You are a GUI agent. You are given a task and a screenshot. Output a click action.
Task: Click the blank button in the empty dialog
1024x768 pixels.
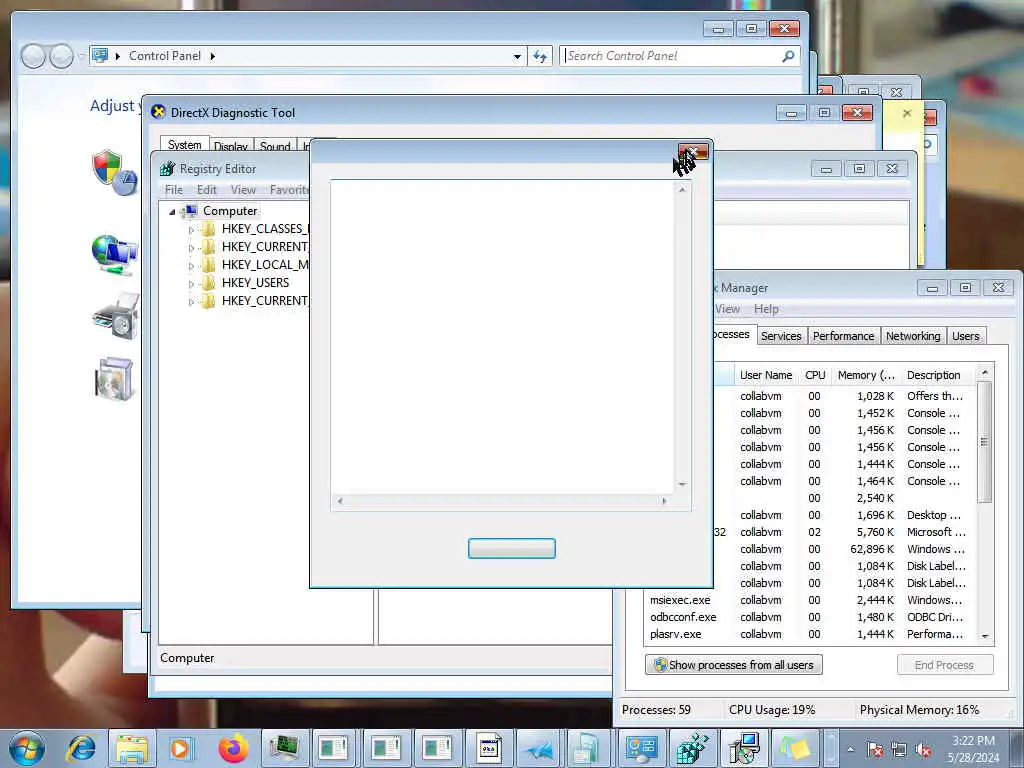[x=511, y=549]
